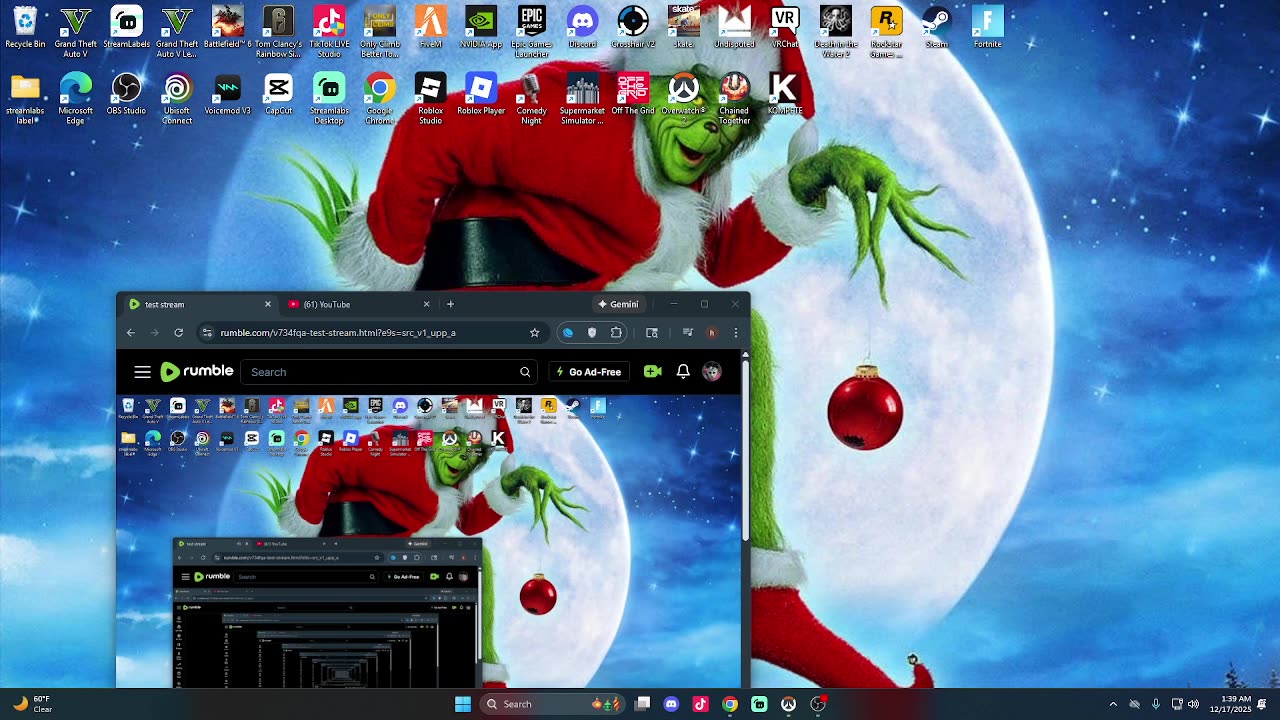Open Discord from the taskbar

click(671, 704)
